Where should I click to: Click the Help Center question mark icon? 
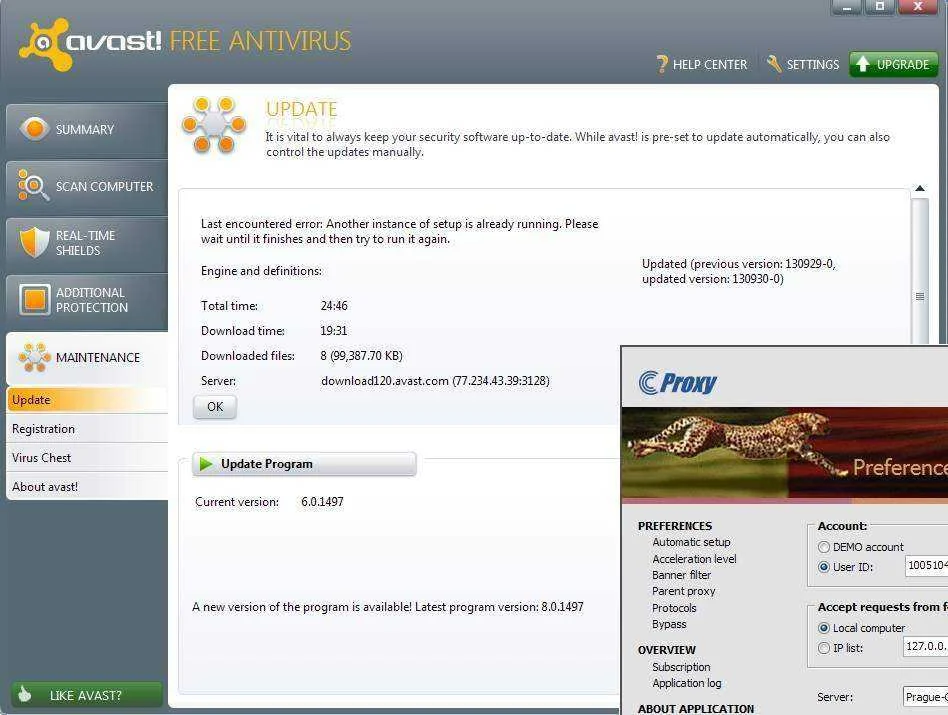tap(662, 64)
